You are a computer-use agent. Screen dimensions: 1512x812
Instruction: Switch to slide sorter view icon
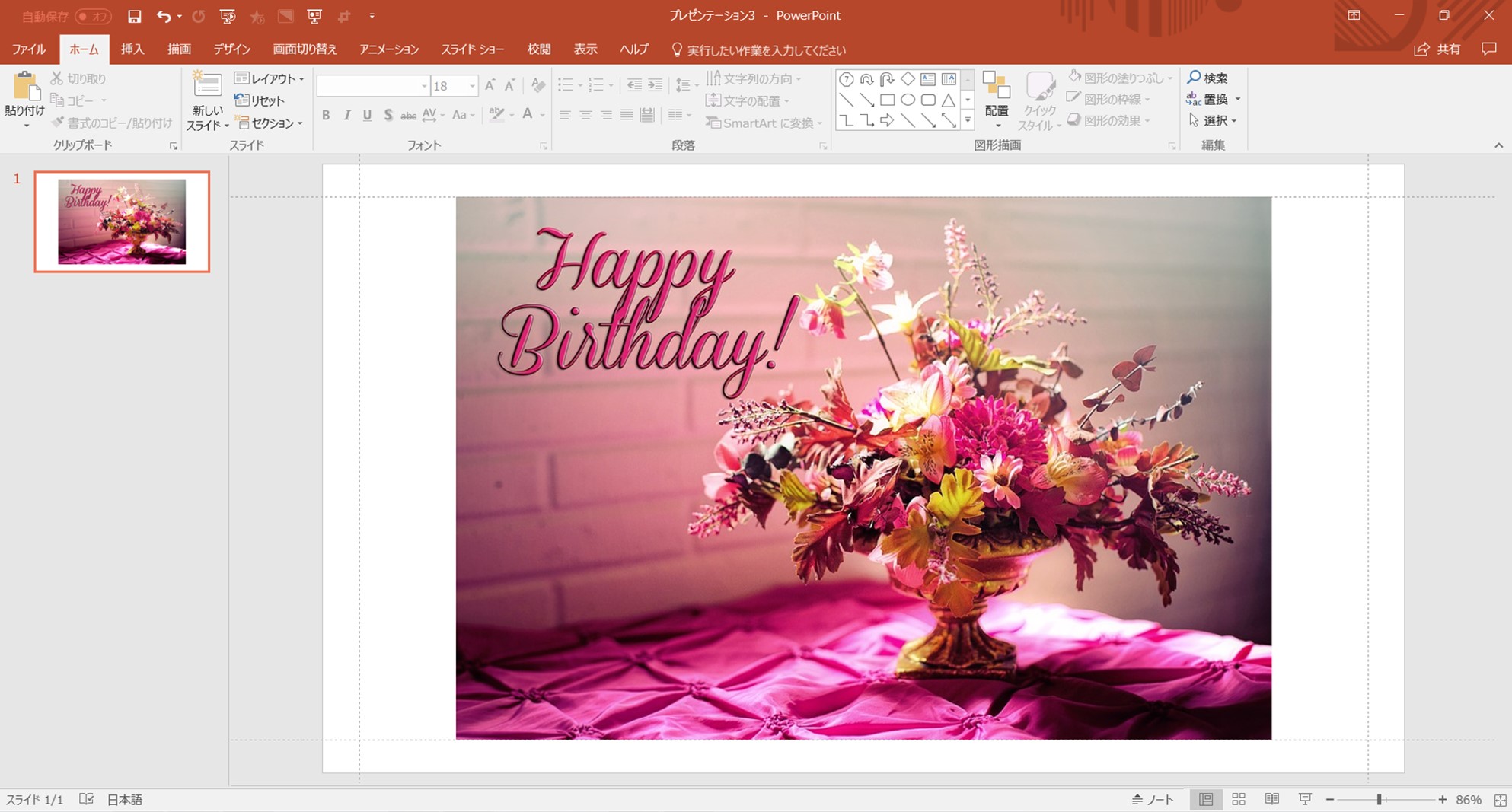[x=1239, y=799]
